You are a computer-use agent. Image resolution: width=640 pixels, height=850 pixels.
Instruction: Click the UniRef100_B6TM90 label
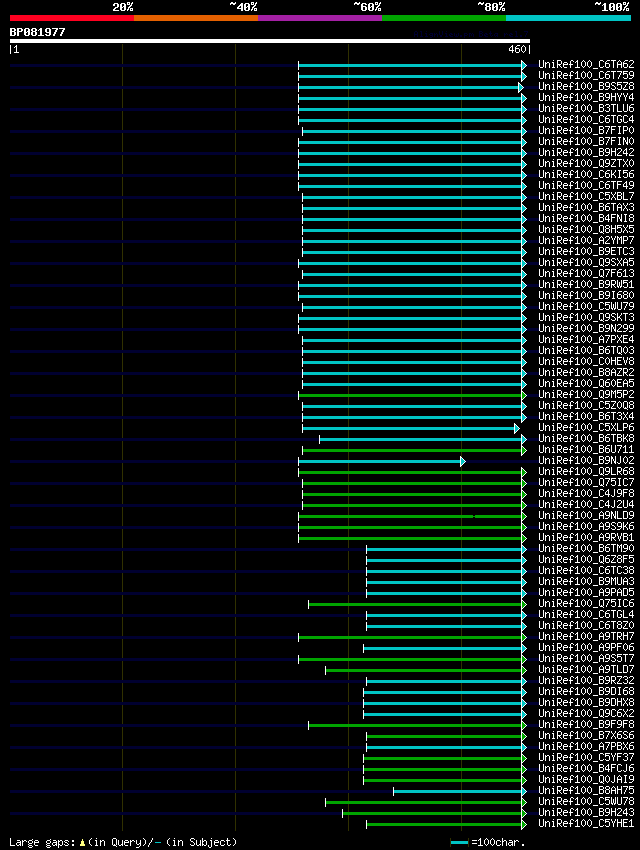pyautogui.click(x=586, y=549)
